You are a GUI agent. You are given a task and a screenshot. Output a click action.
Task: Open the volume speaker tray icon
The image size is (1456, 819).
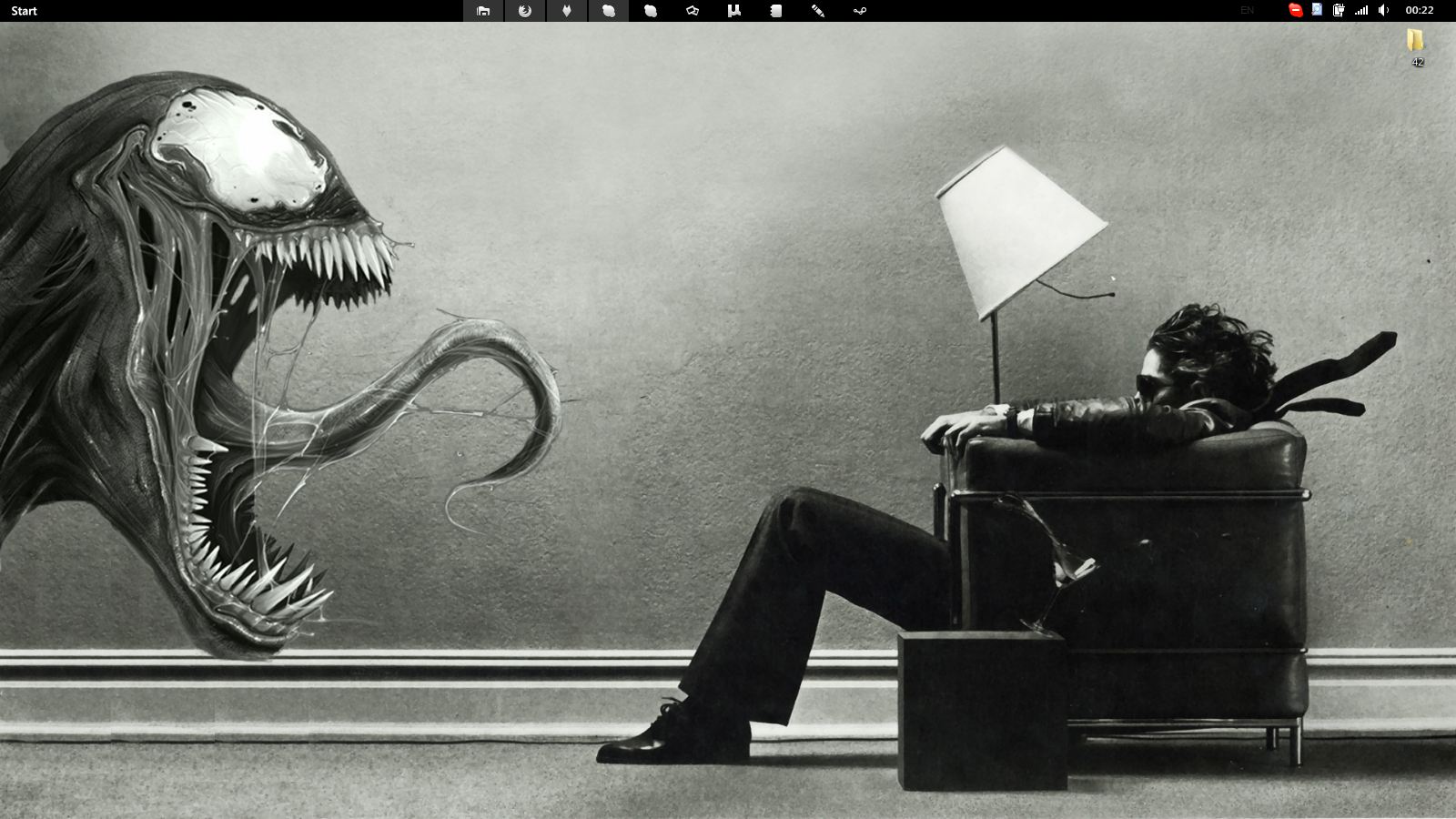click(x=1383, y=11)
